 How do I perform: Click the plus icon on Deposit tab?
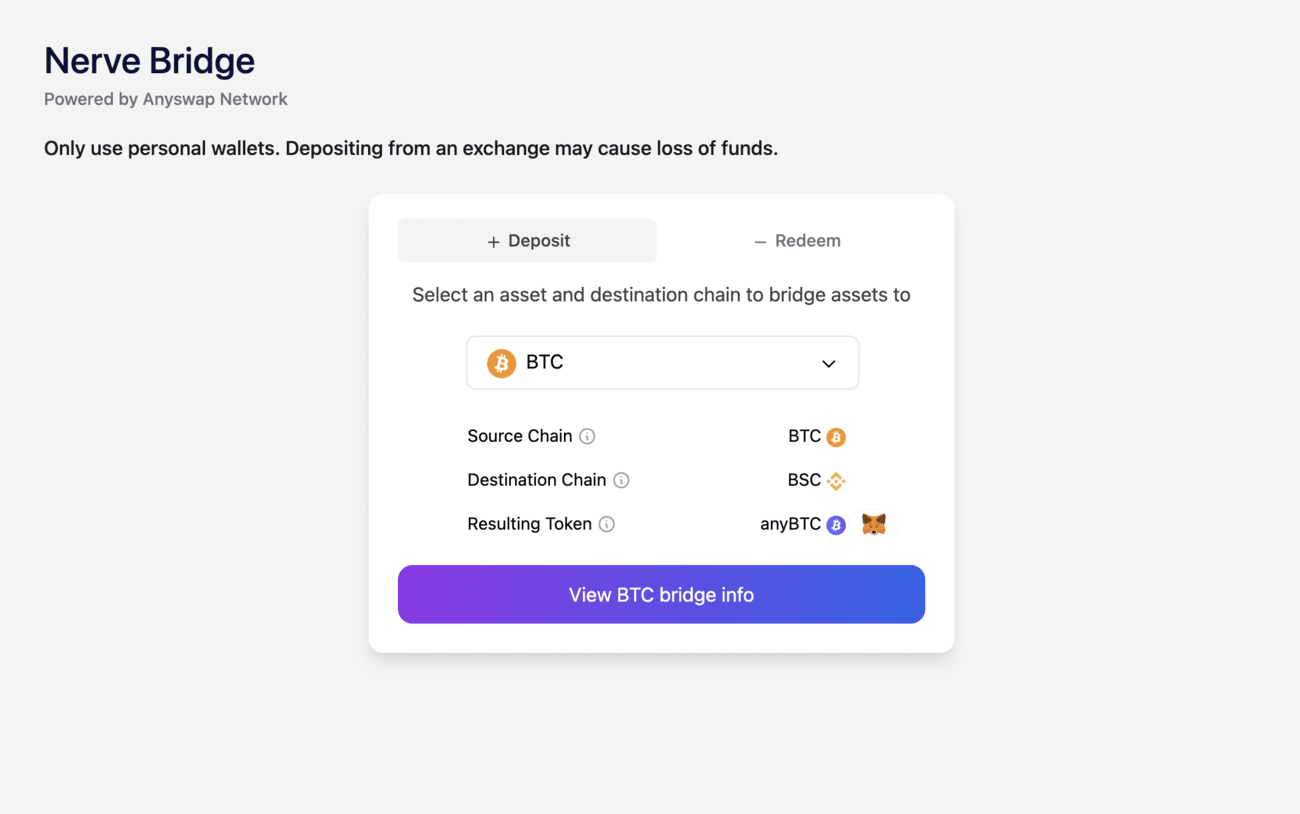pyautogui.click(x=493, y=242)
